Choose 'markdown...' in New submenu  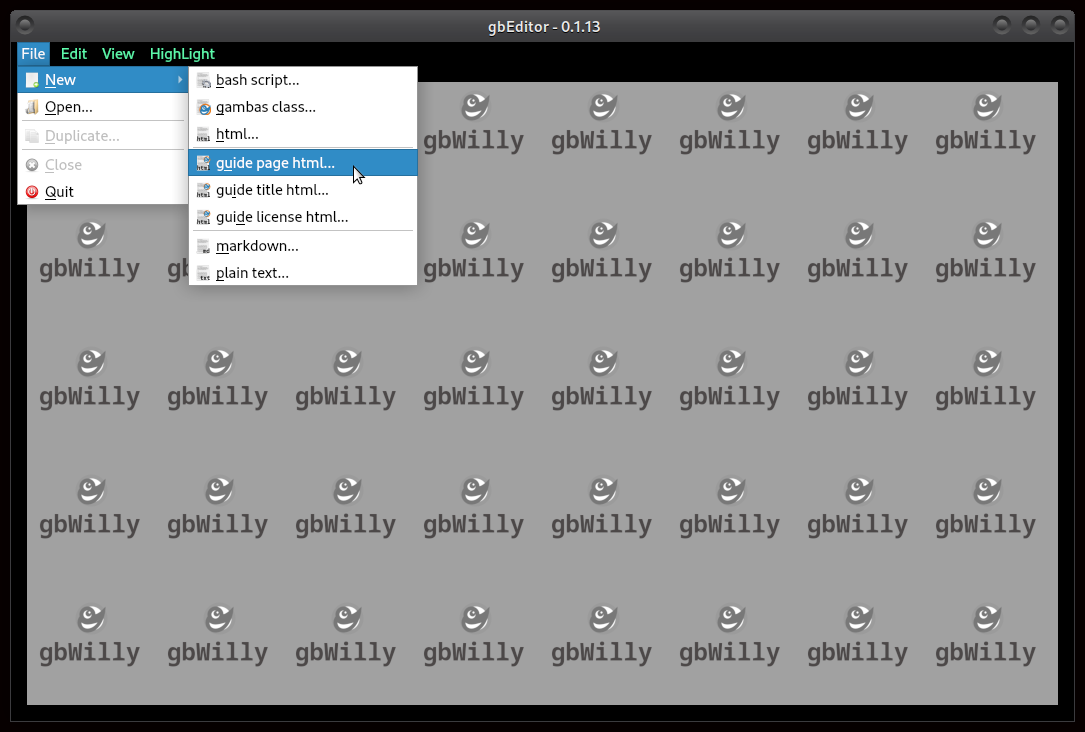click(257, 246)
